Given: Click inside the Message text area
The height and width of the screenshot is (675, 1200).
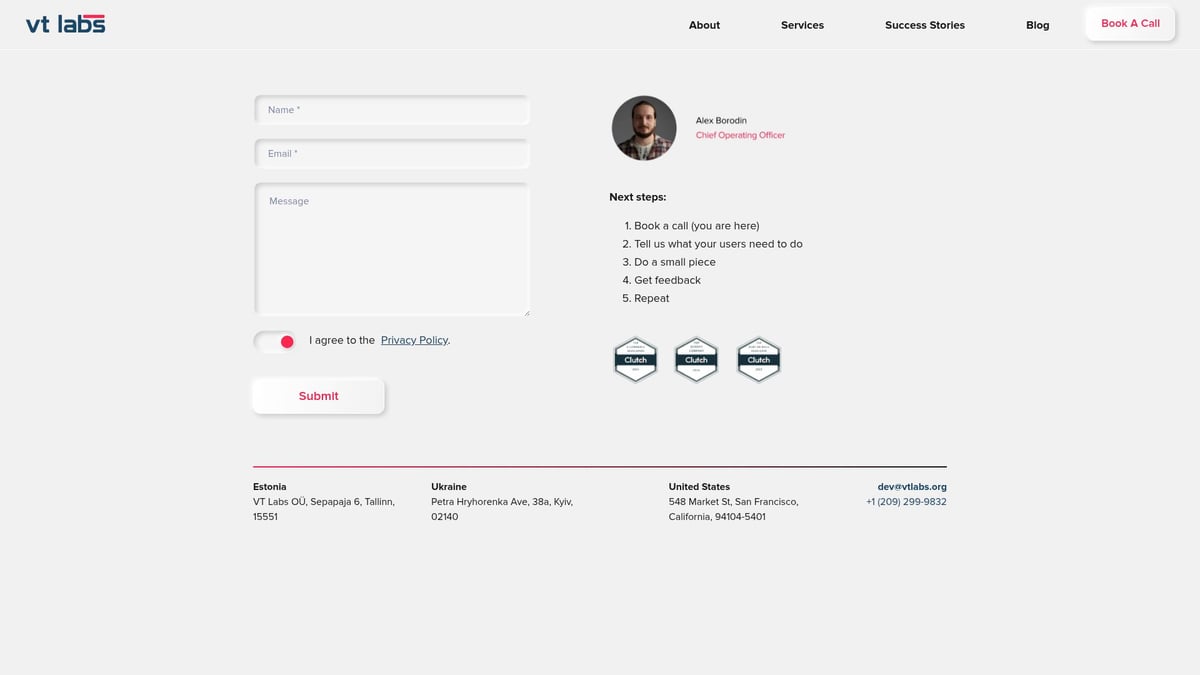Looking at the screenshot, I should 392,248.
